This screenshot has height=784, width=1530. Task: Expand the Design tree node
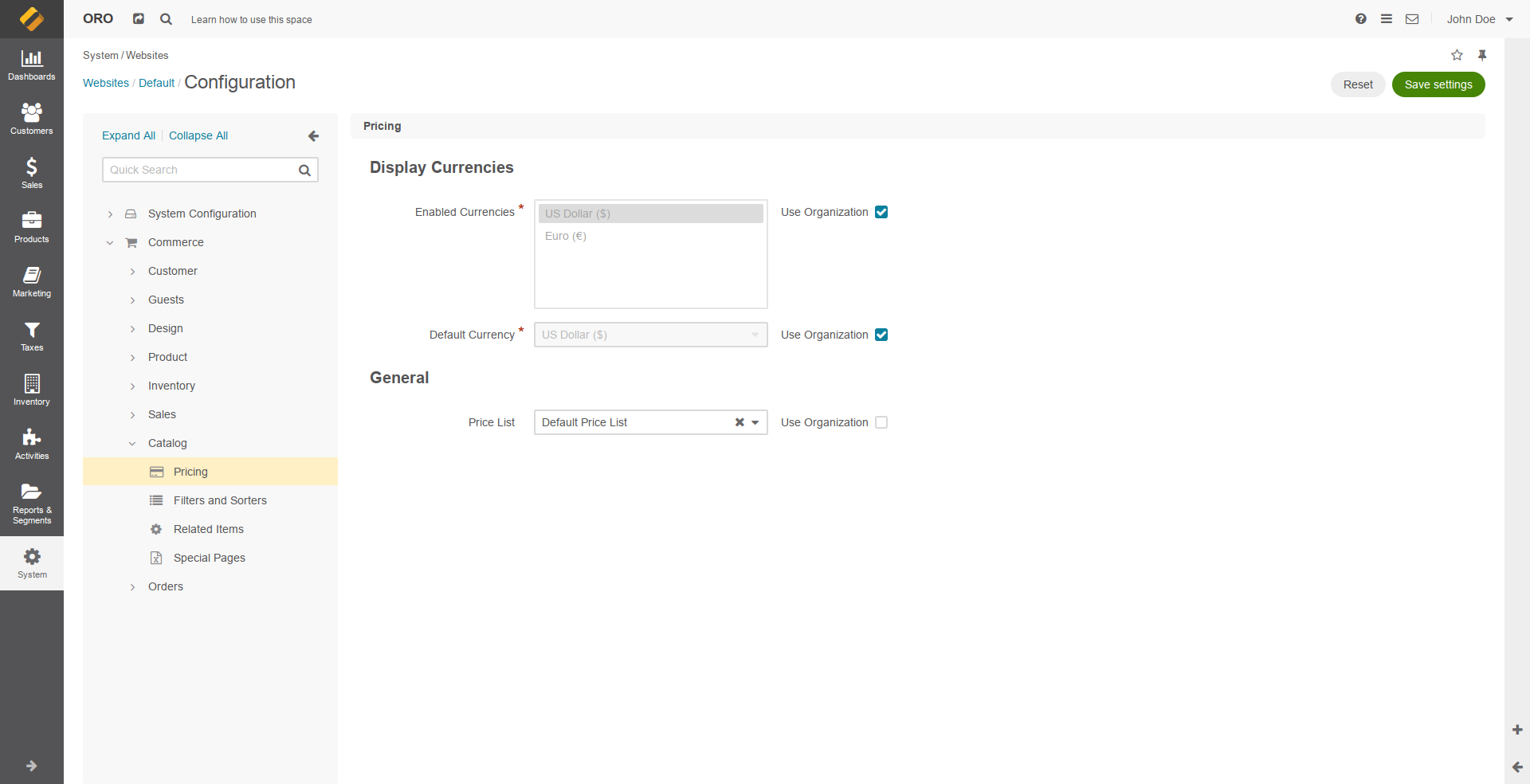[132, 329]
